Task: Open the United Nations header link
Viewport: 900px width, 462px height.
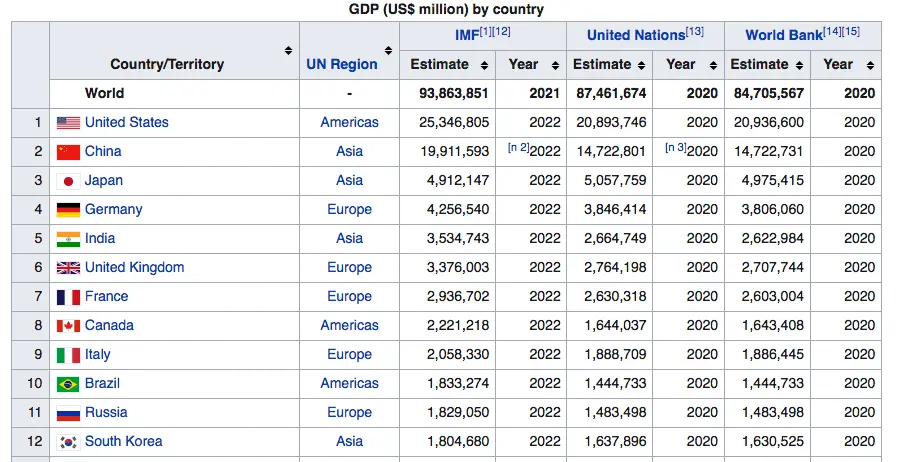Action: click(635, 35)
